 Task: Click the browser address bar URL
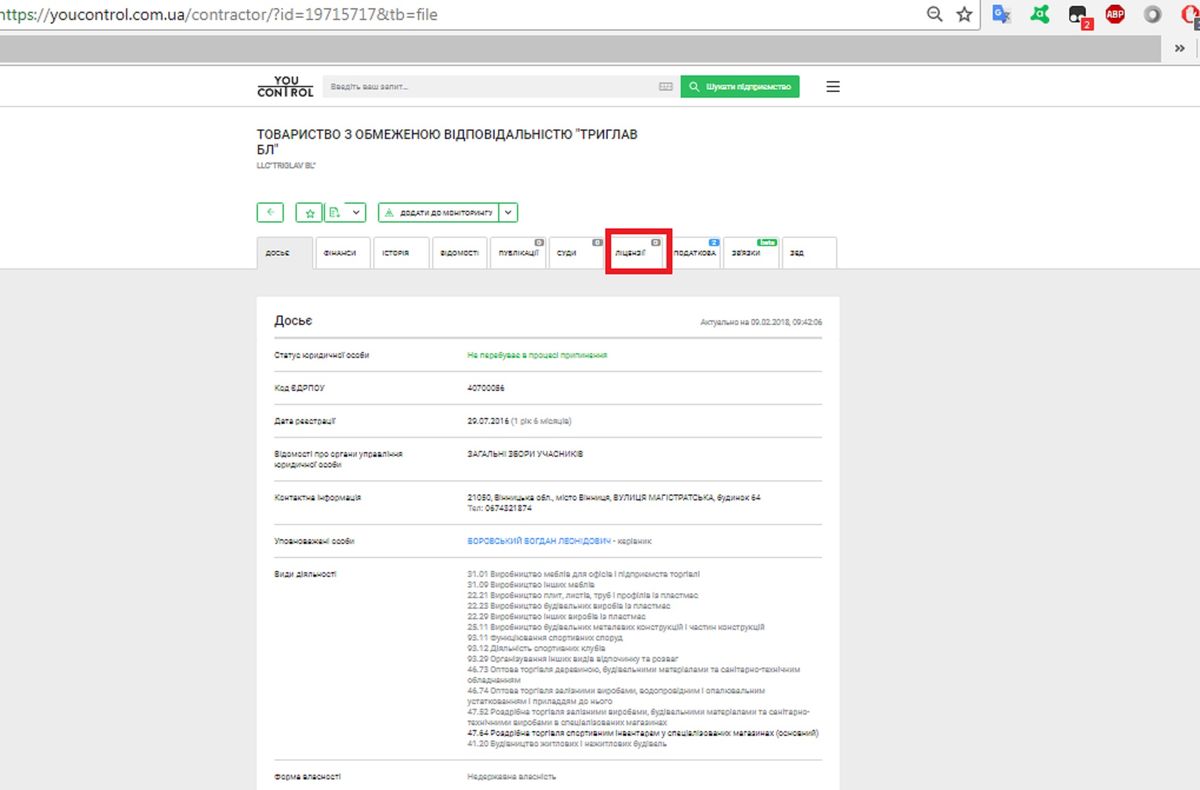point(218,15)
